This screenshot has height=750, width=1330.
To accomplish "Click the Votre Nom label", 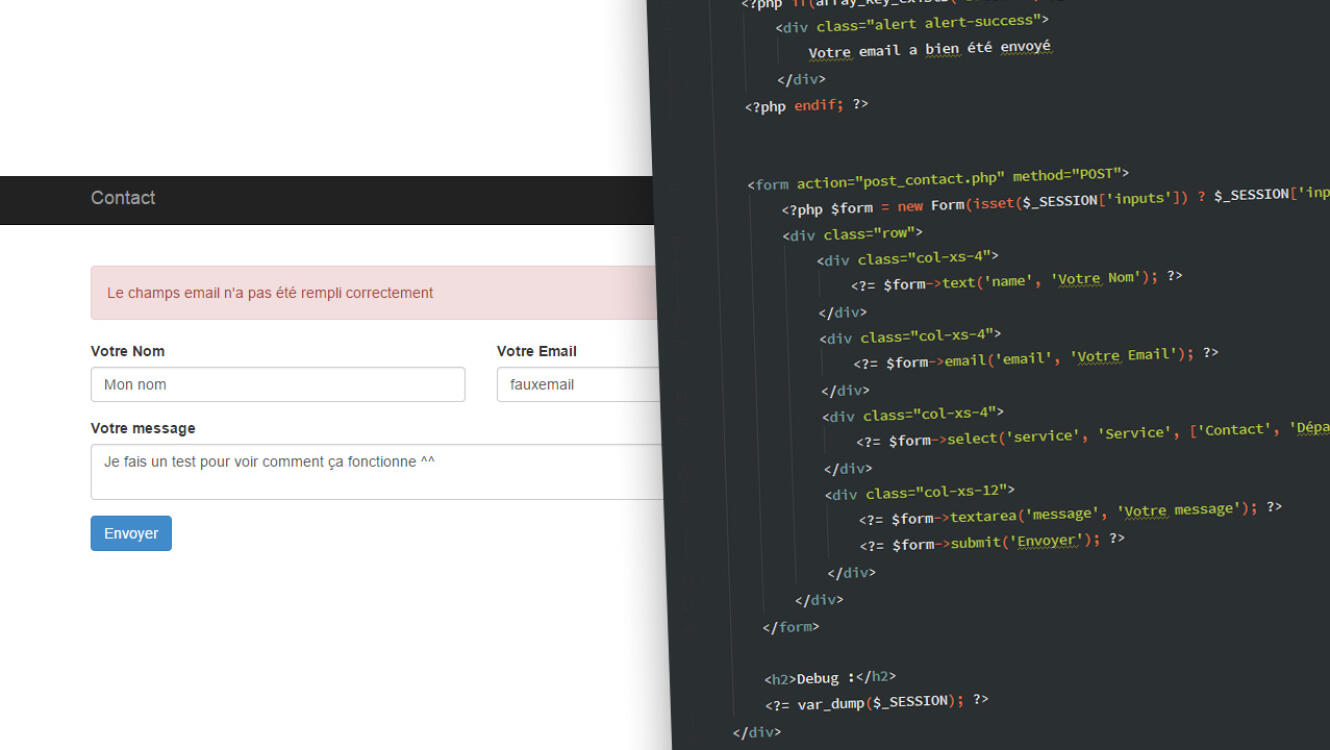I will click(128, 351).
